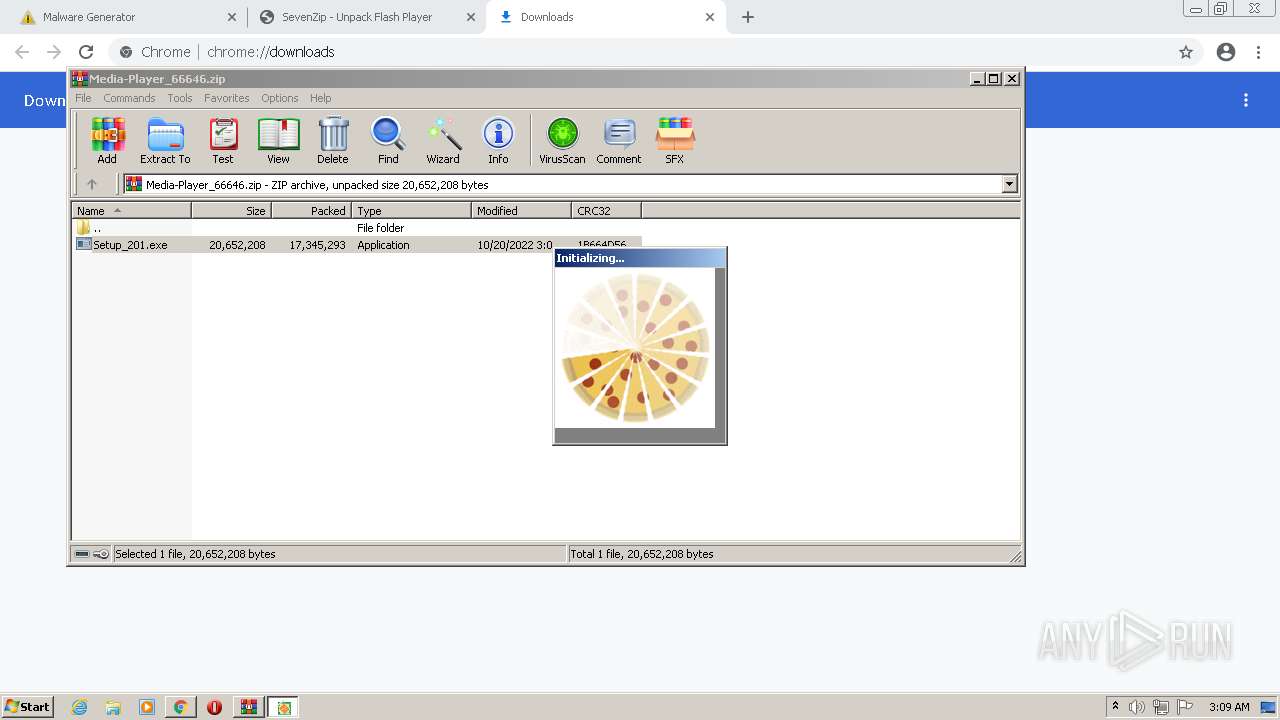
Task: Run Test on the archive
Action: tap(223, 140)
